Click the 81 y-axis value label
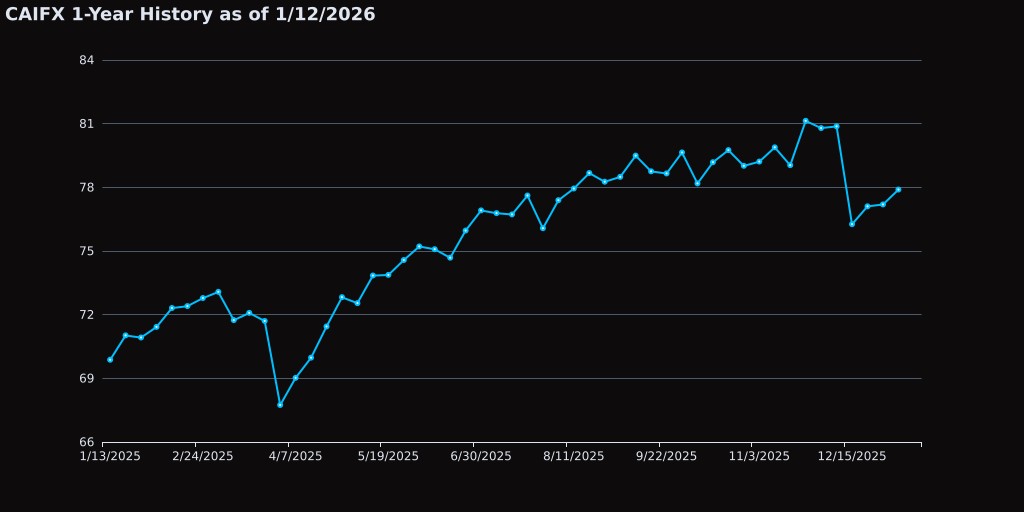The height and width of the screenshot is (512, 1024). (x=86, y=124)
